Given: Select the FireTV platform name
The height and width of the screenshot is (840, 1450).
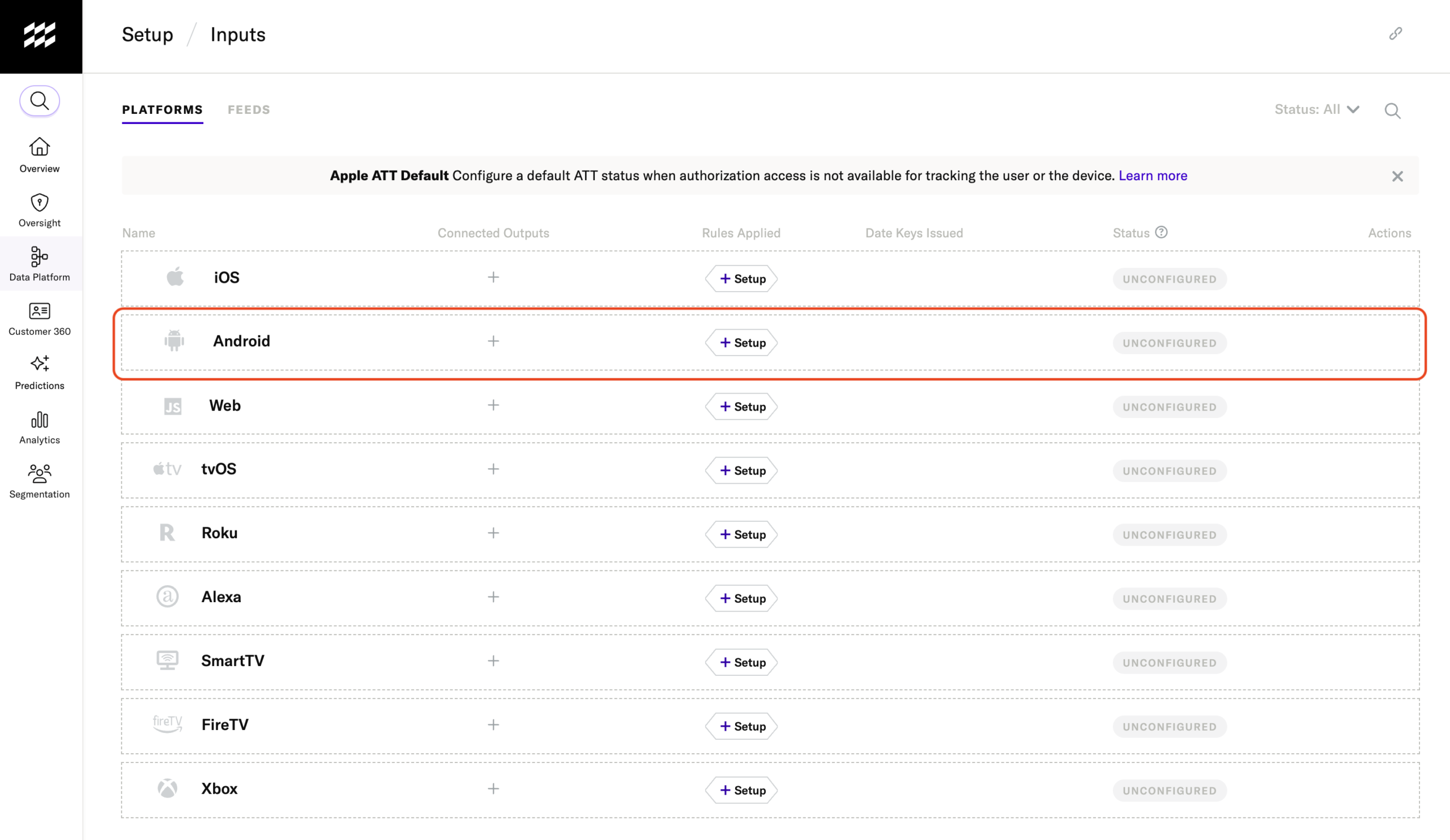Looking at the screenshot, I should point(225,724).
